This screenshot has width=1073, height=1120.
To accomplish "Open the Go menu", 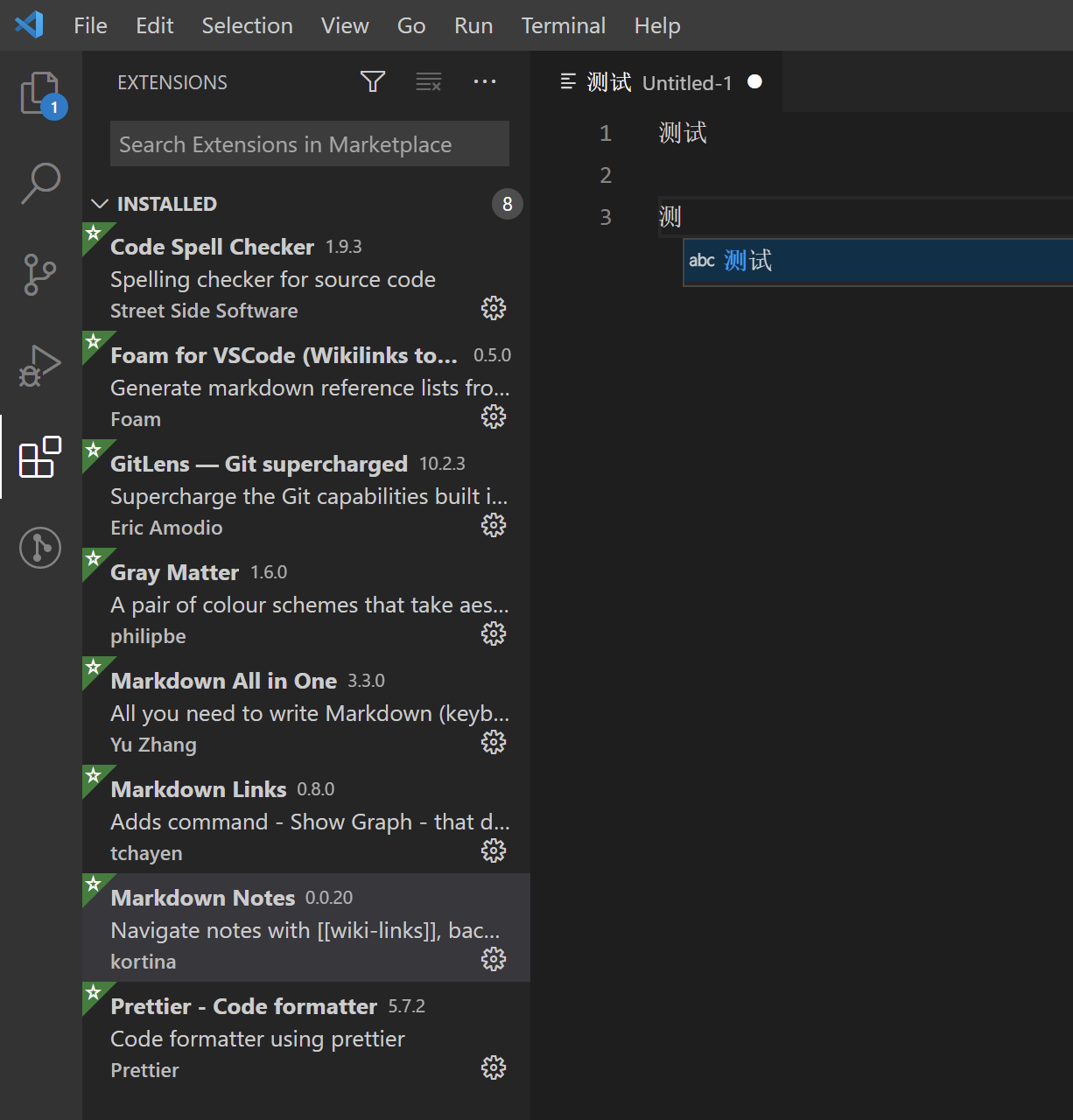I will 411,25.
